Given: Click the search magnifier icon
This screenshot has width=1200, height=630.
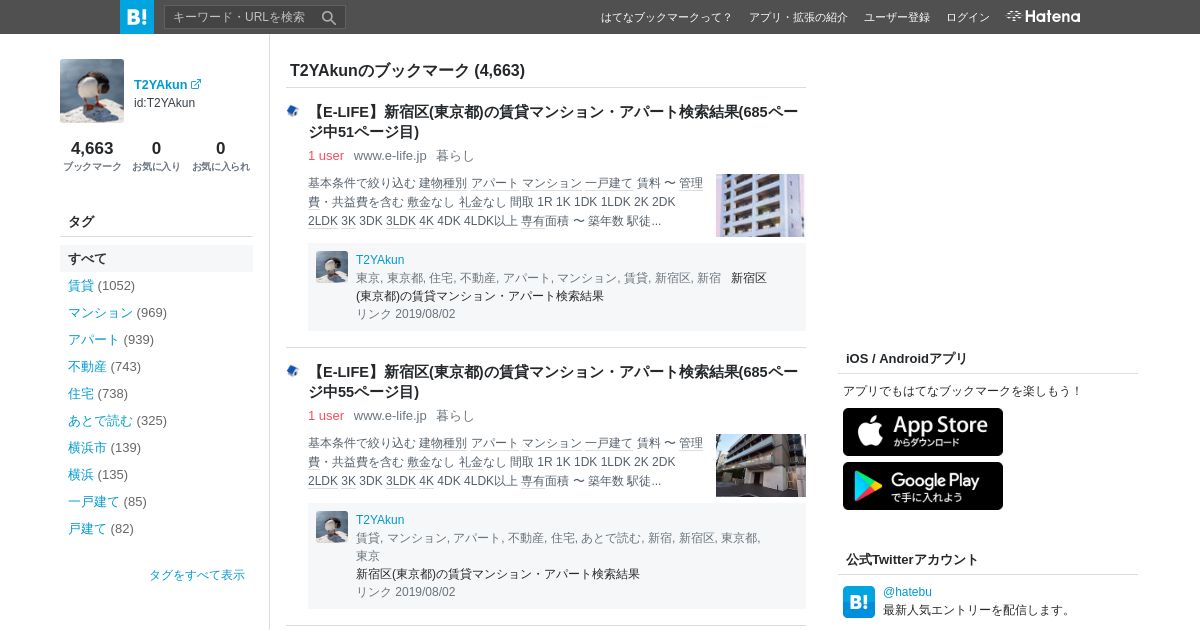Looking at the screenshot, I should coord(329,17).
